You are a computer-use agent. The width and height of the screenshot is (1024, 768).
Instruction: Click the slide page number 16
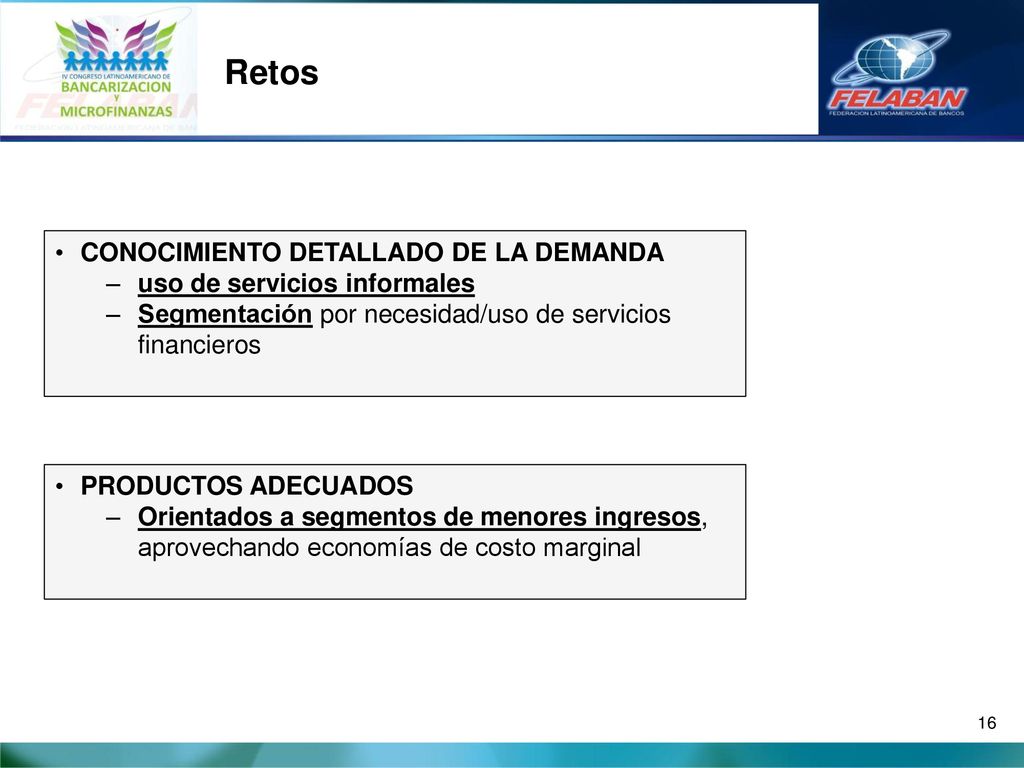tap(987, 723)
